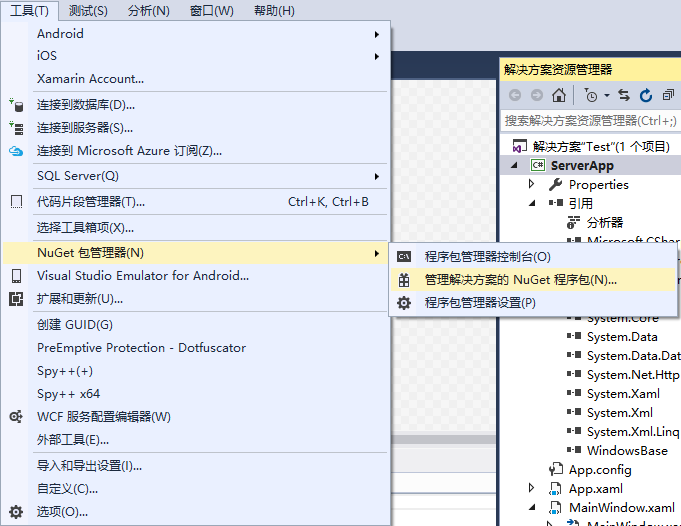The image size is (681, 526).
Task: Collapse the 引用 references node
Action: click(532, 203)
